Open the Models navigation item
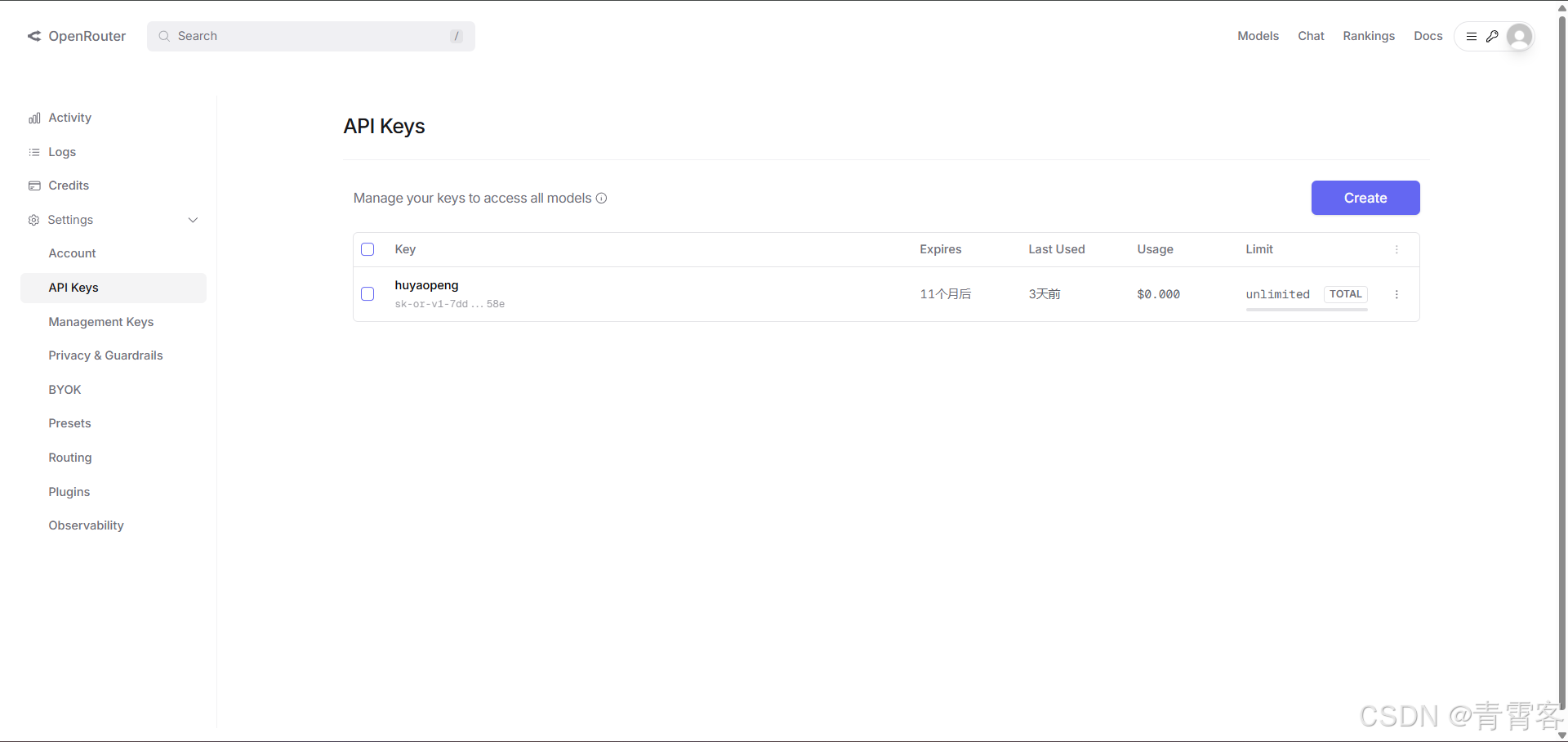Viewport: 1568px width, 742px height. pyautogui.click(x=1258, y=36)
